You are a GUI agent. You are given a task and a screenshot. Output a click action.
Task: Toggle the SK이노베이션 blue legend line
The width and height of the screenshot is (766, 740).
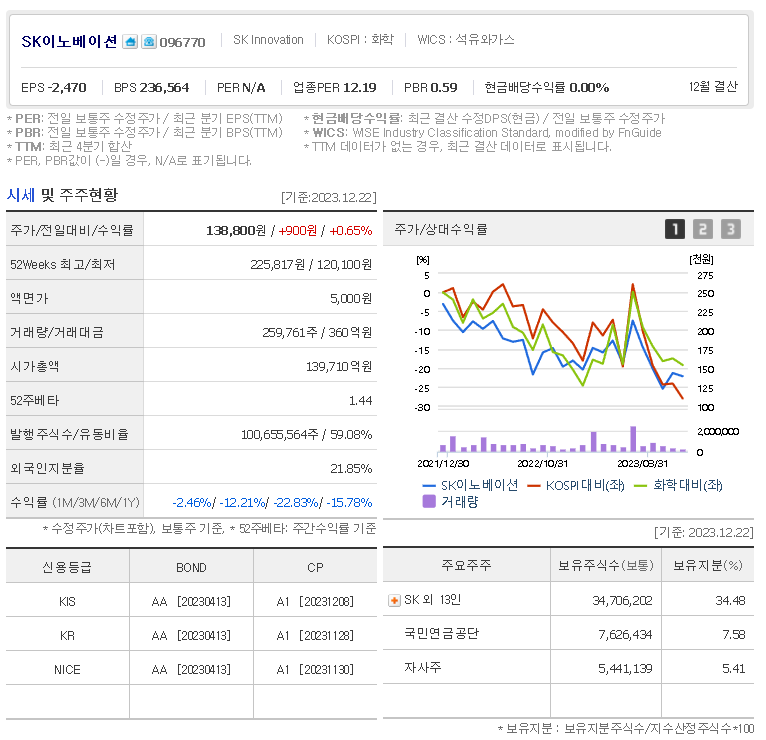(470, 485)
